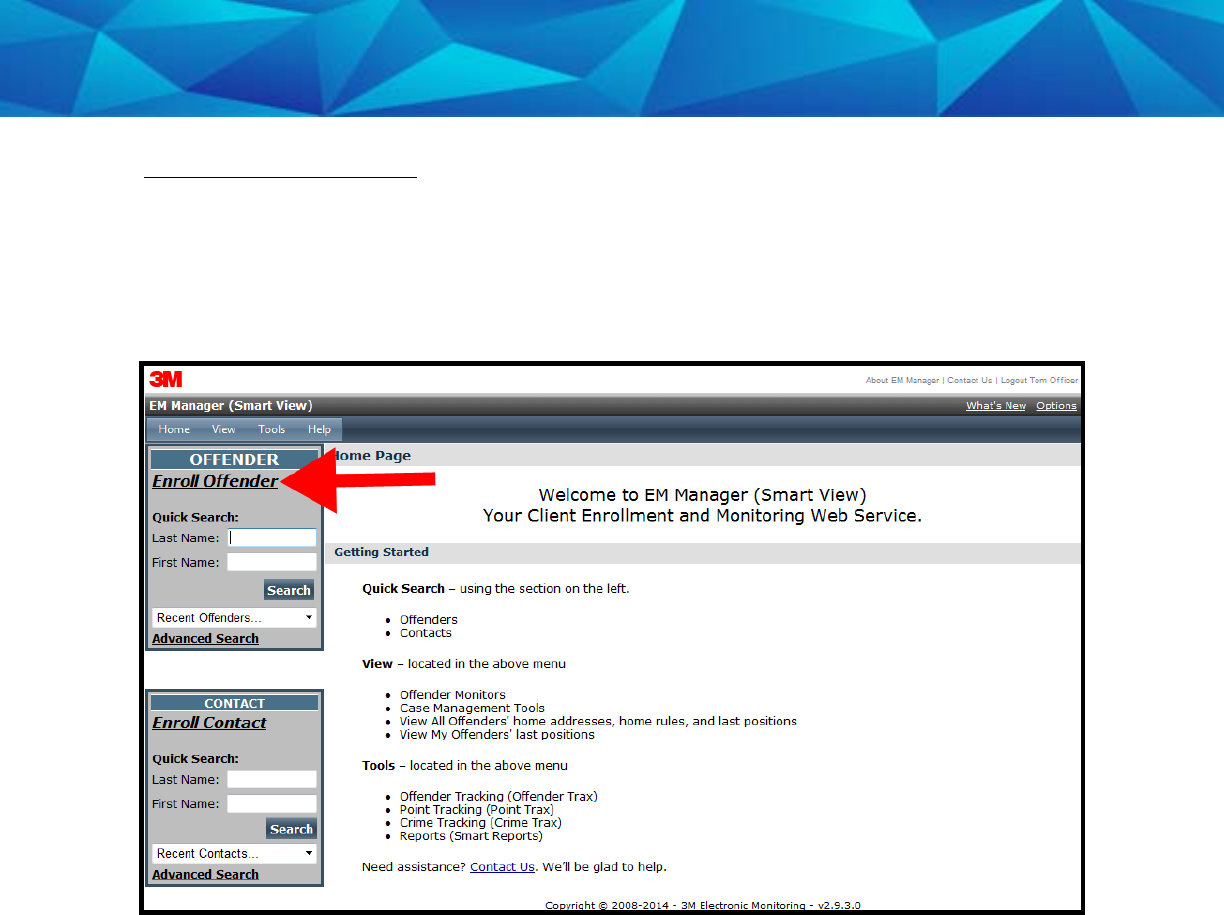This screenshot has width=1224, height=915.
Task: Click the Enroll Contact link
Action: pos(209,723)
